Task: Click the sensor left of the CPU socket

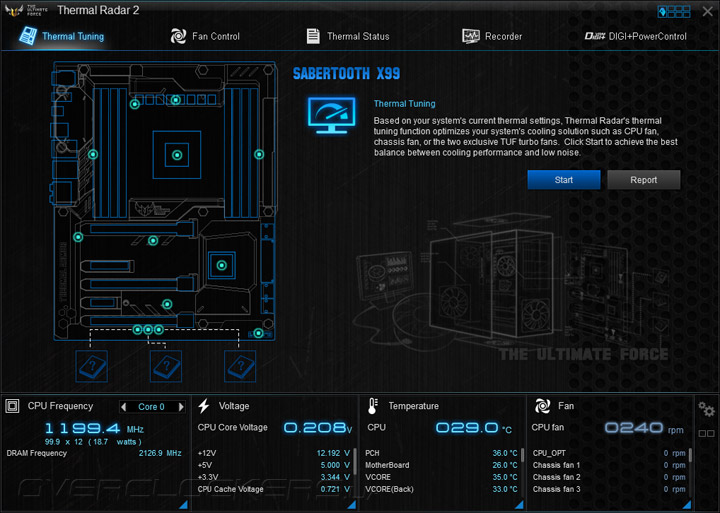Action: (93, 154)
